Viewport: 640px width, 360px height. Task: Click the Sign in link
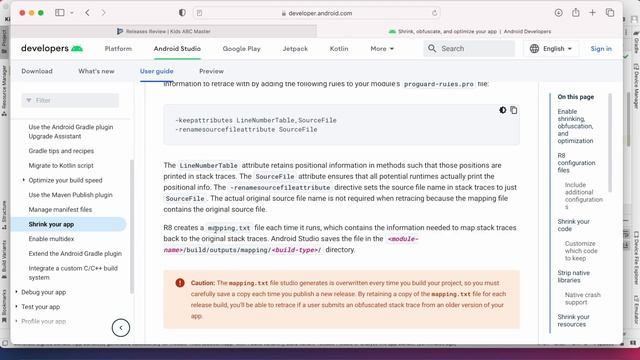[601, 49]
